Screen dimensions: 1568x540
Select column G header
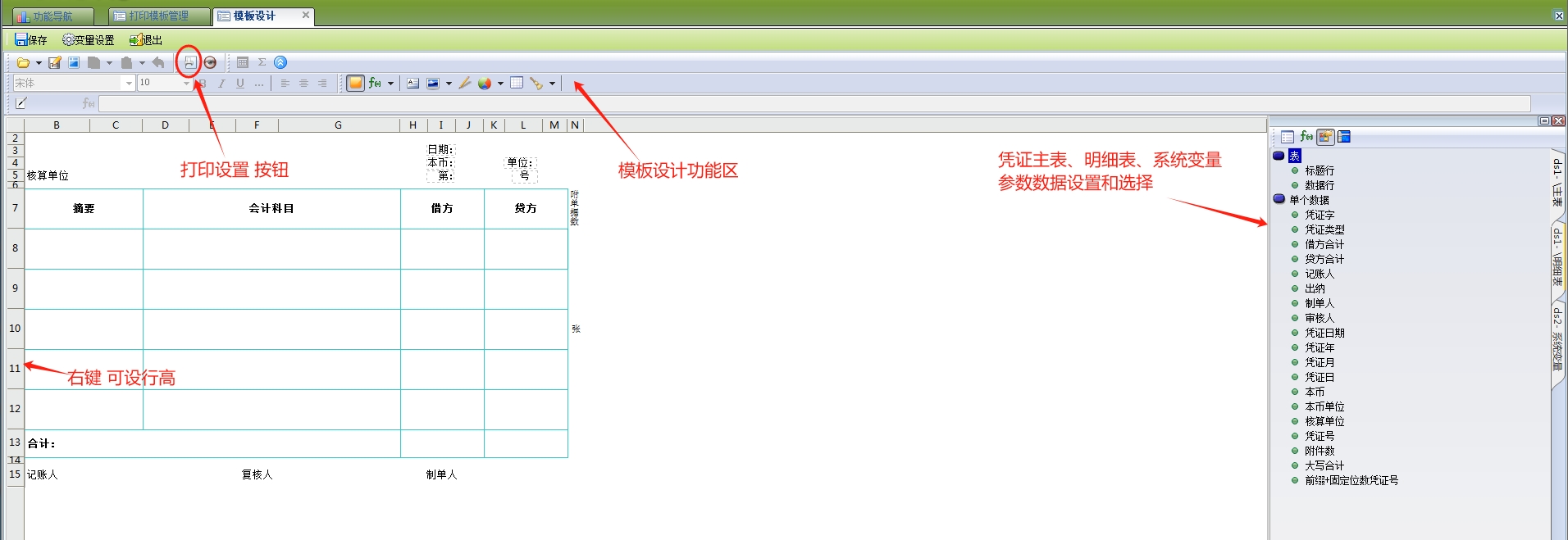[x=339, y=125]
